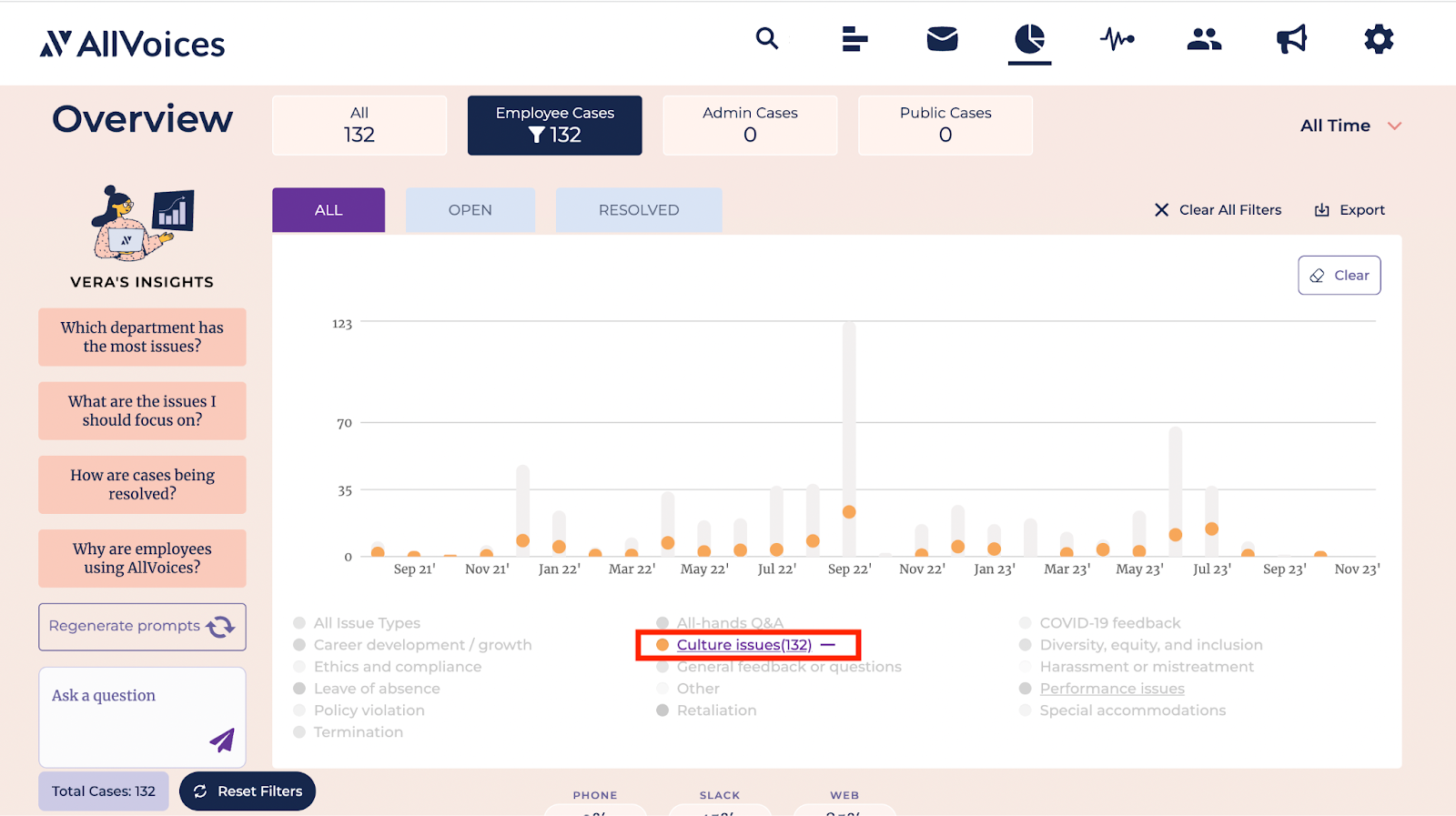Click the Reset Filters button

click(x=248, y=791)
